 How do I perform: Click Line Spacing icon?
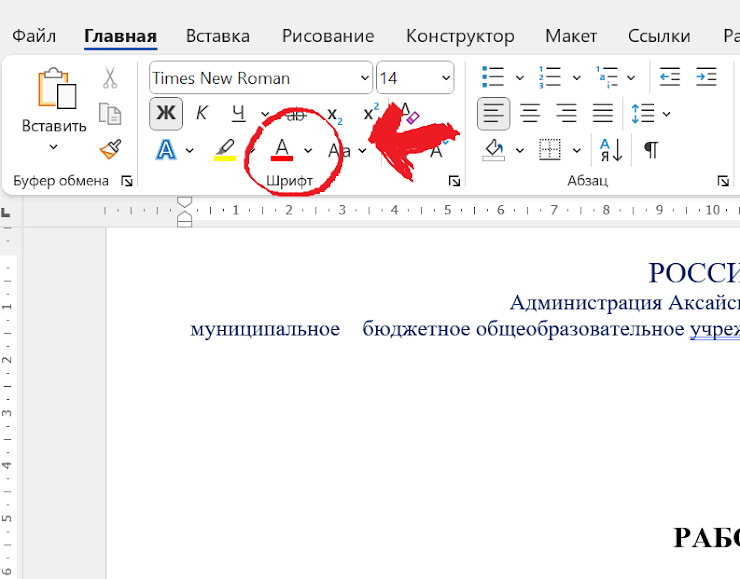(643, 114)
